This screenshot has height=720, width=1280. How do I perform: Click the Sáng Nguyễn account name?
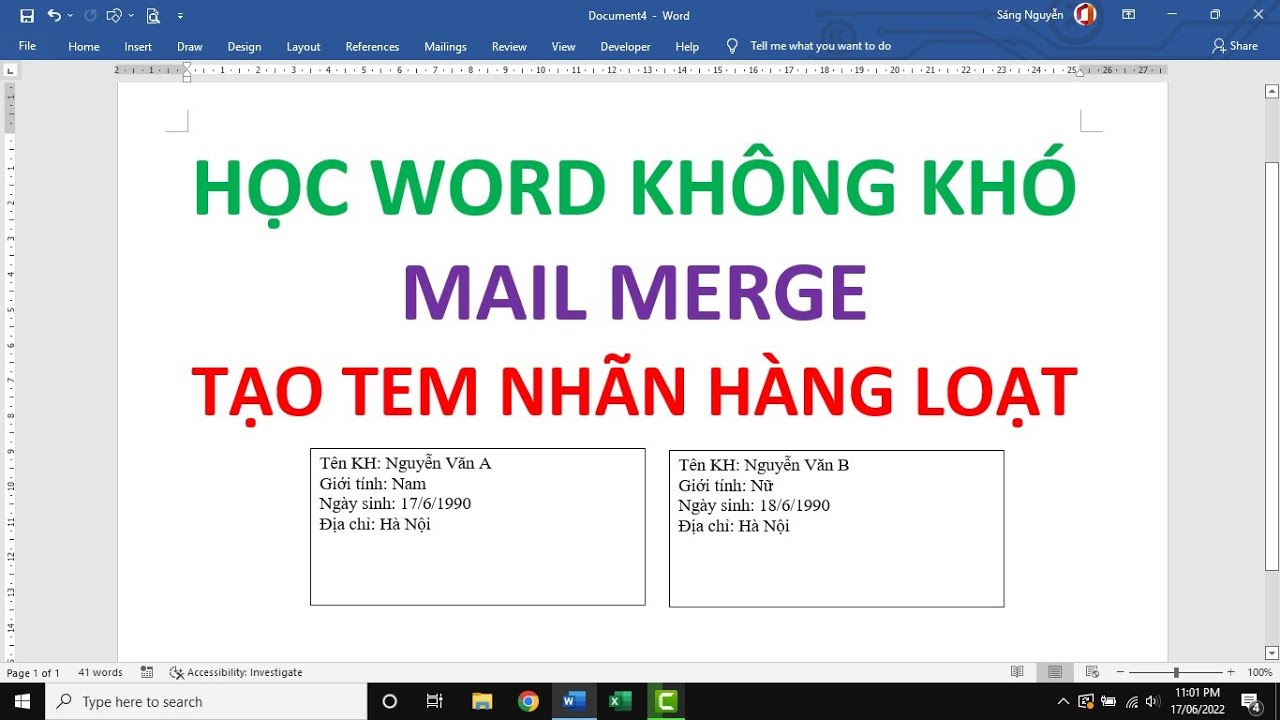[1030, 15]
